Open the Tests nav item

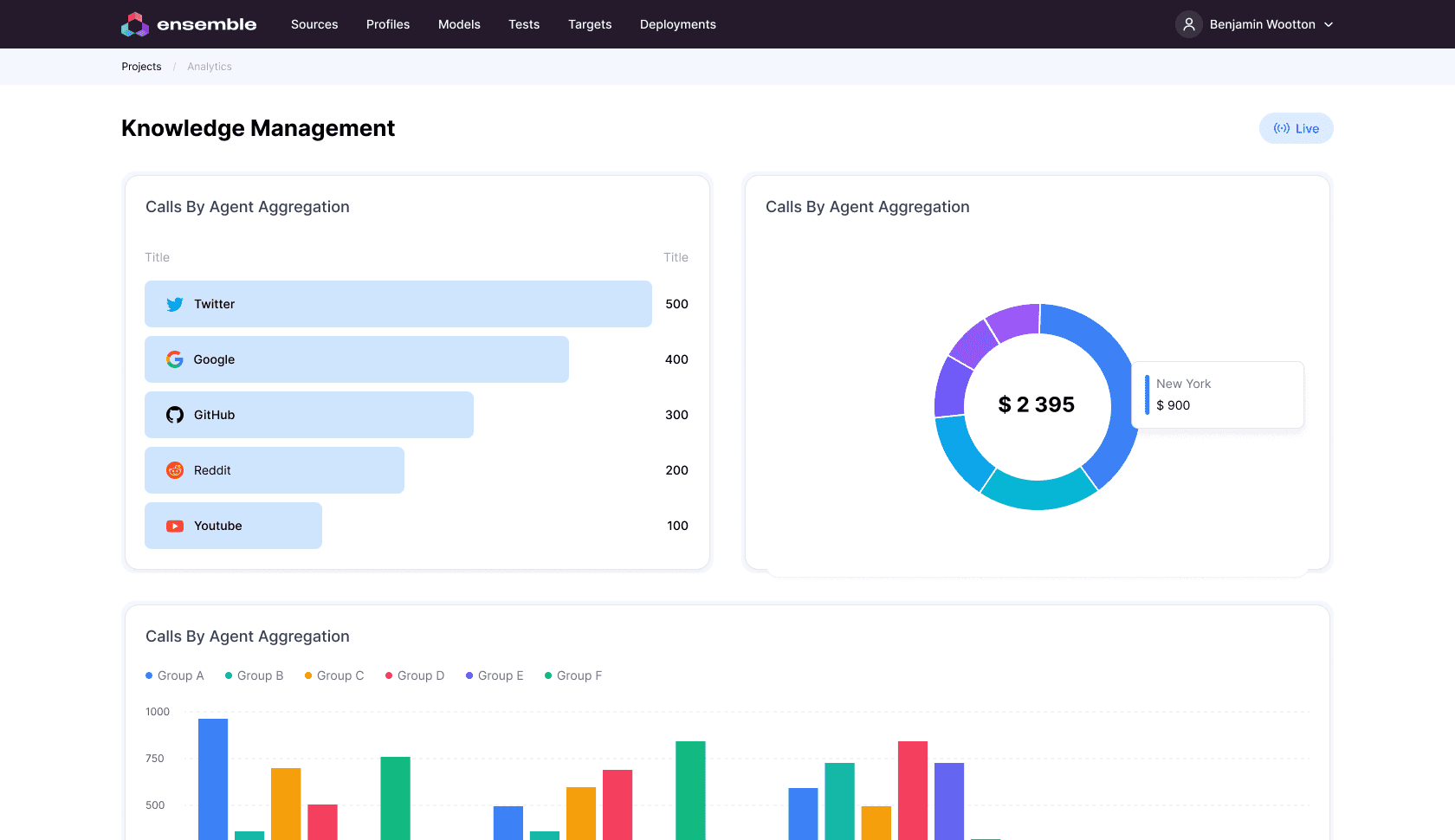(x=524, y=24)
